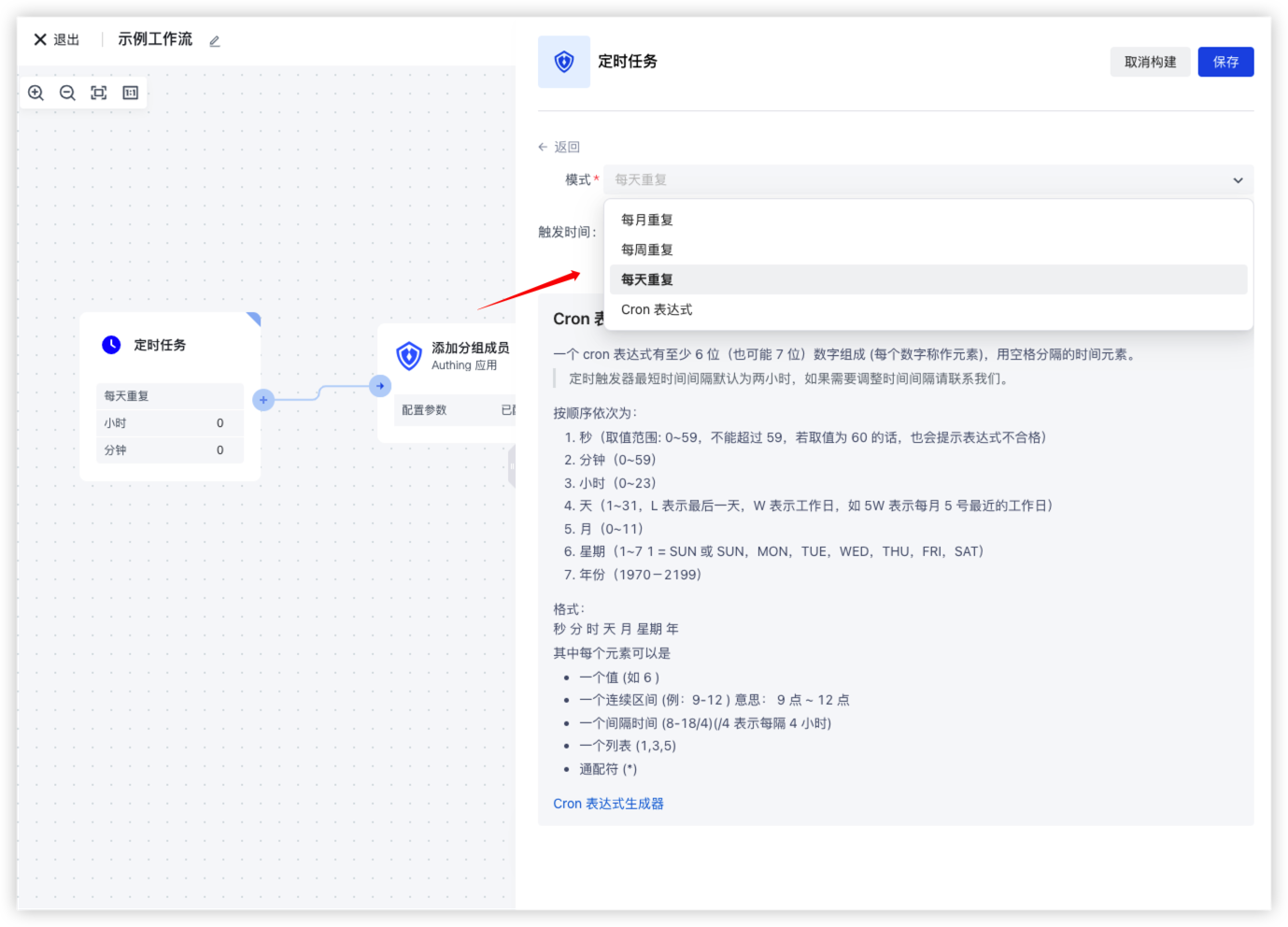This screenshot has width=1288, height=927.
Task: Click 退出 to exit the workflow editor
Action: 57,39
